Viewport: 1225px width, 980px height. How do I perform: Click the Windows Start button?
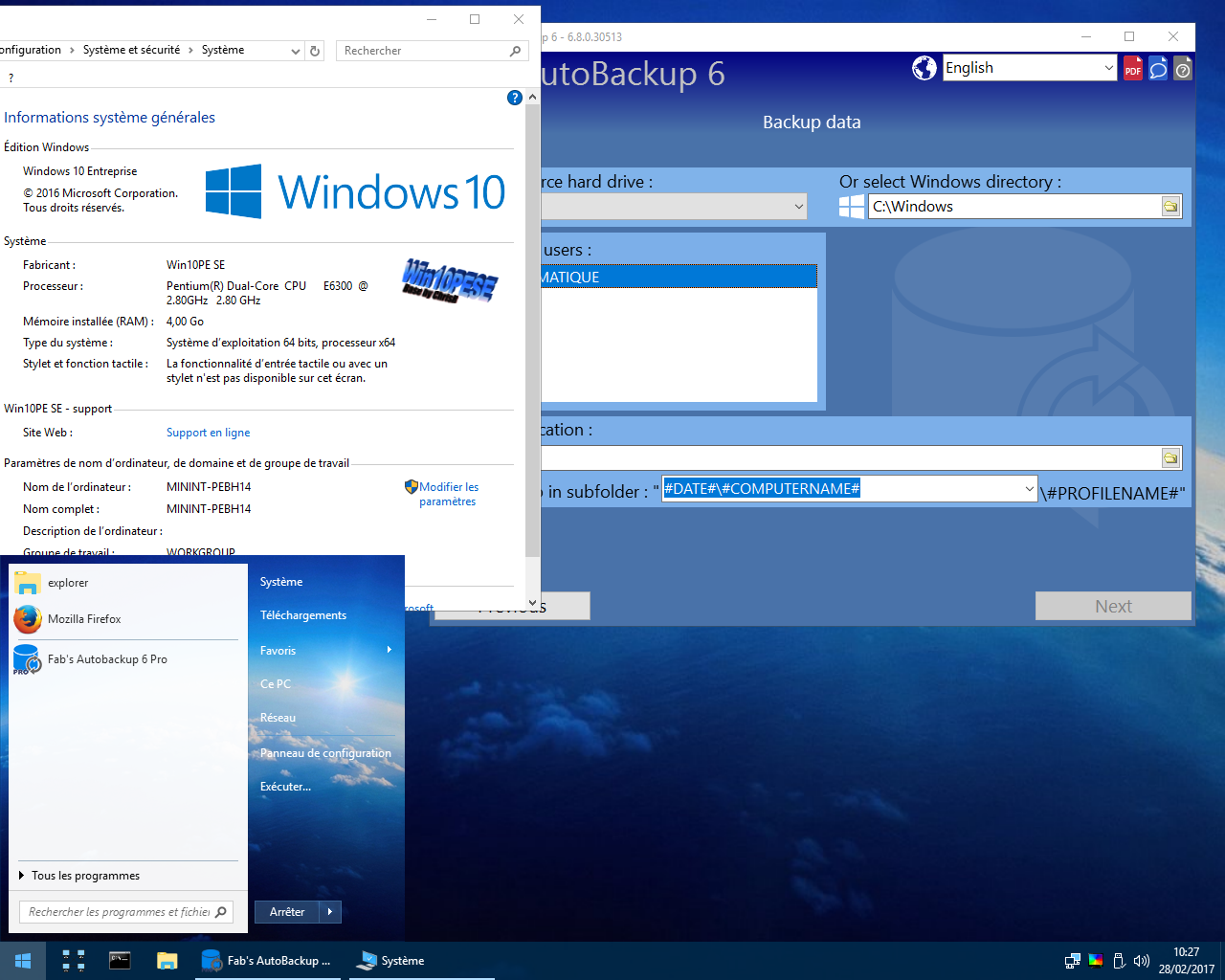click(x=23, y=961)
